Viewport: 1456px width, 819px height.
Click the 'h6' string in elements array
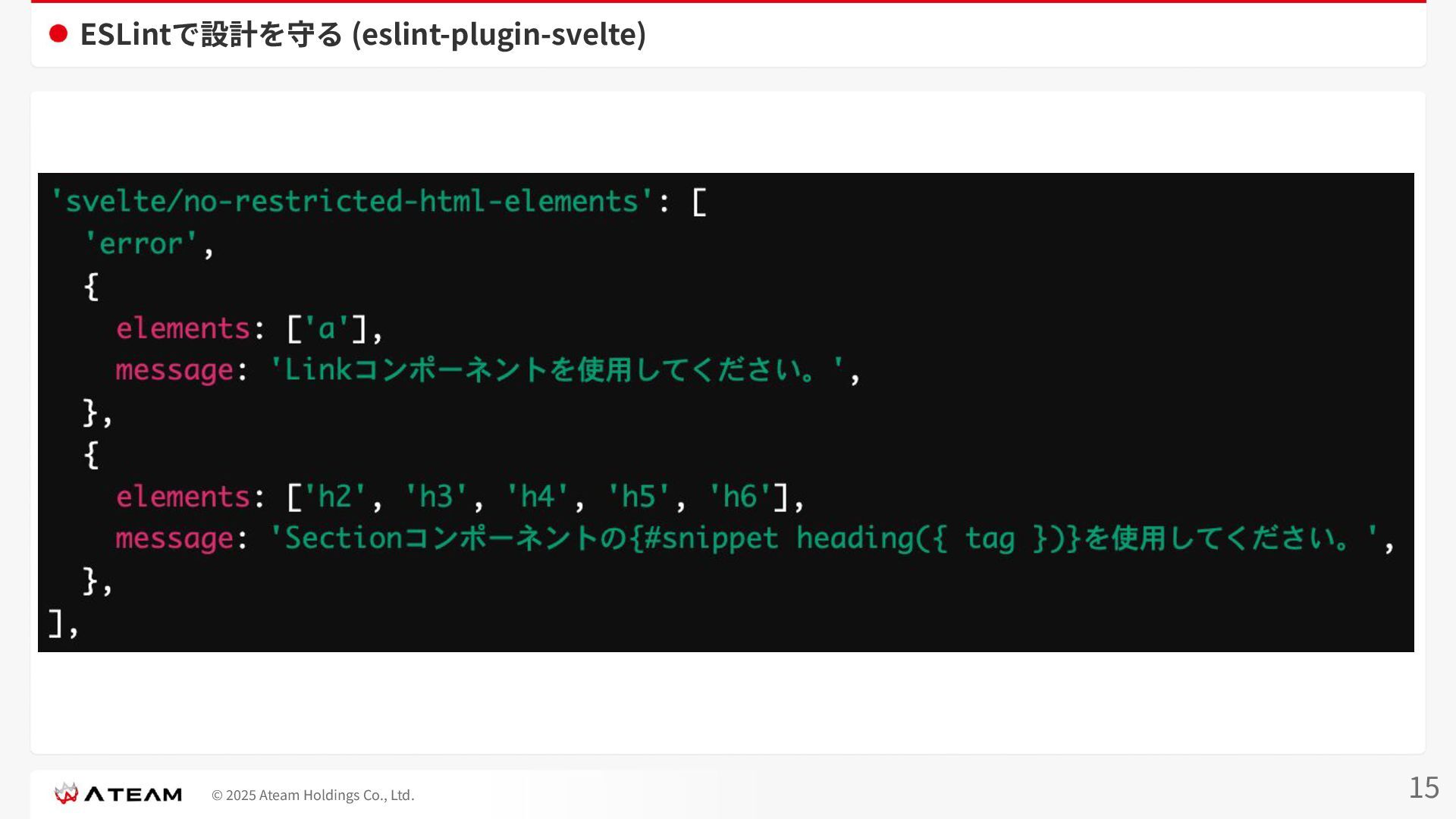point(739,497)
